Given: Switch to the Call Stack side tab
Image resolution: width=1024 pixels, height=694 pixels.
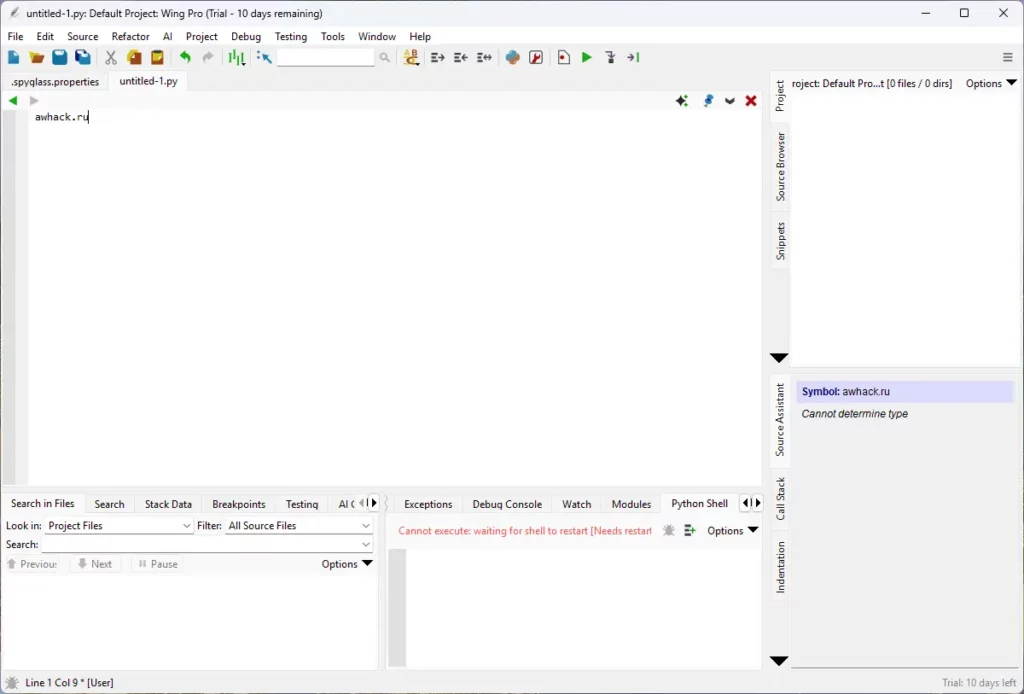Looking at the screenshot, I should (x=780, y=499).
